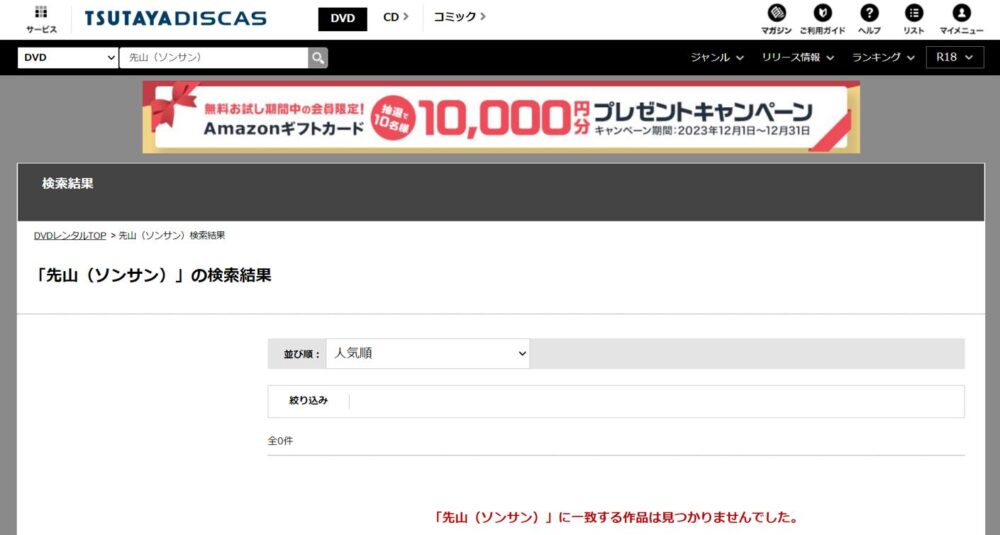Open the R18 dropdown

(x=955, y=57)
